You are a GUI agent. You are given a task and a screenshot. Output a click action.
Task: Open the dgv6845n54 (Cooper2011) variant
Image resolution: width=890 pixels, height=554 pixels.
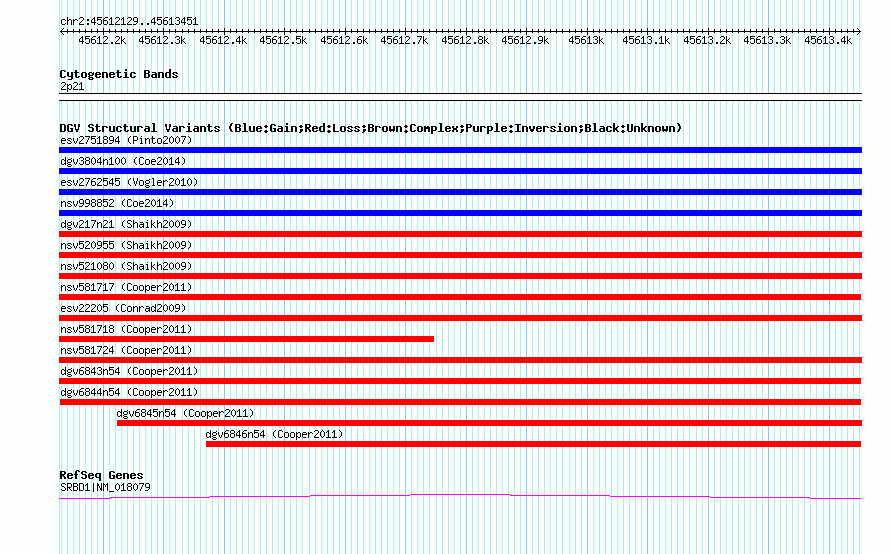pyautogui.click(x=185, y=413)
